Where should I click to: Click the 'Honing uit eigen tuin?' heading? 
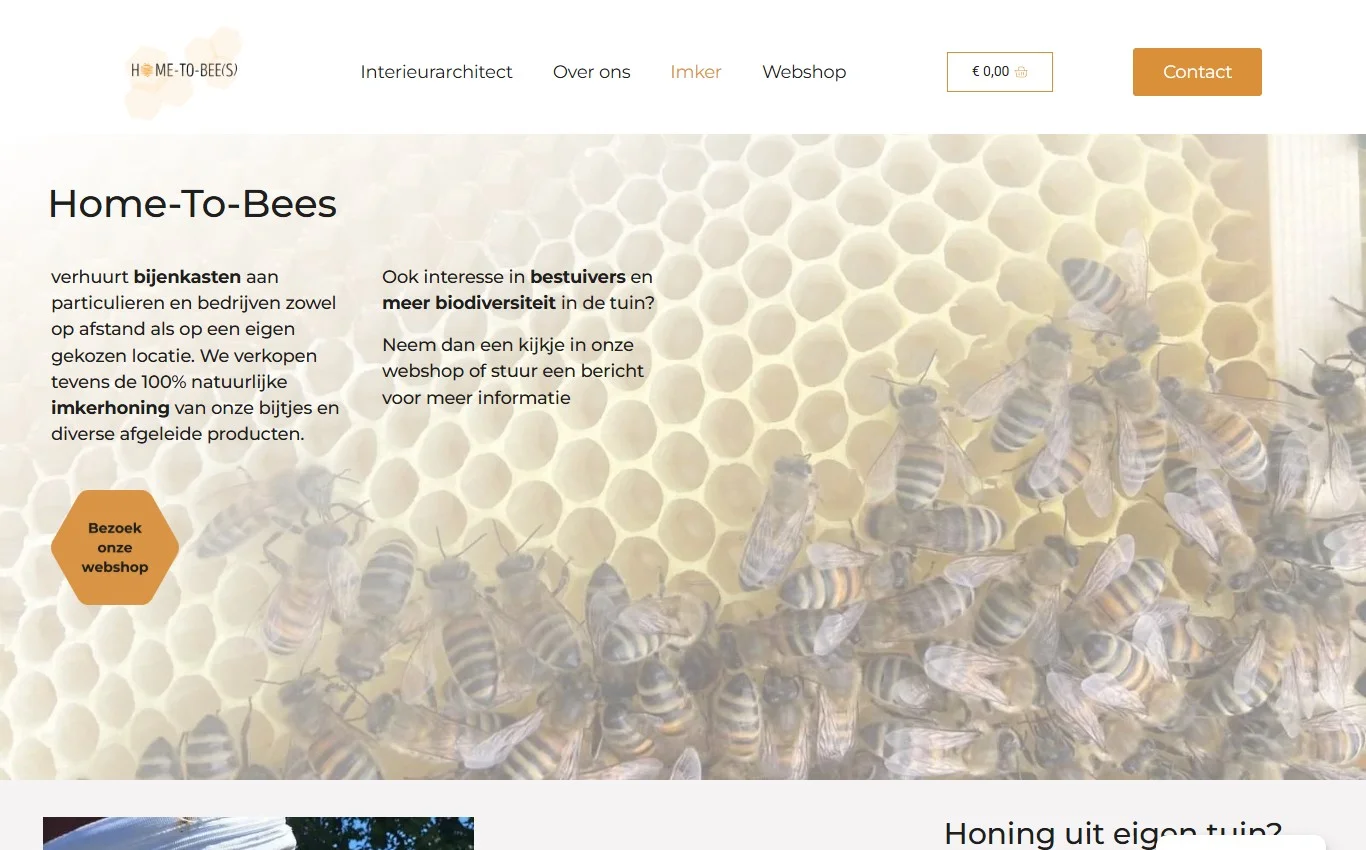(1112, 832)
